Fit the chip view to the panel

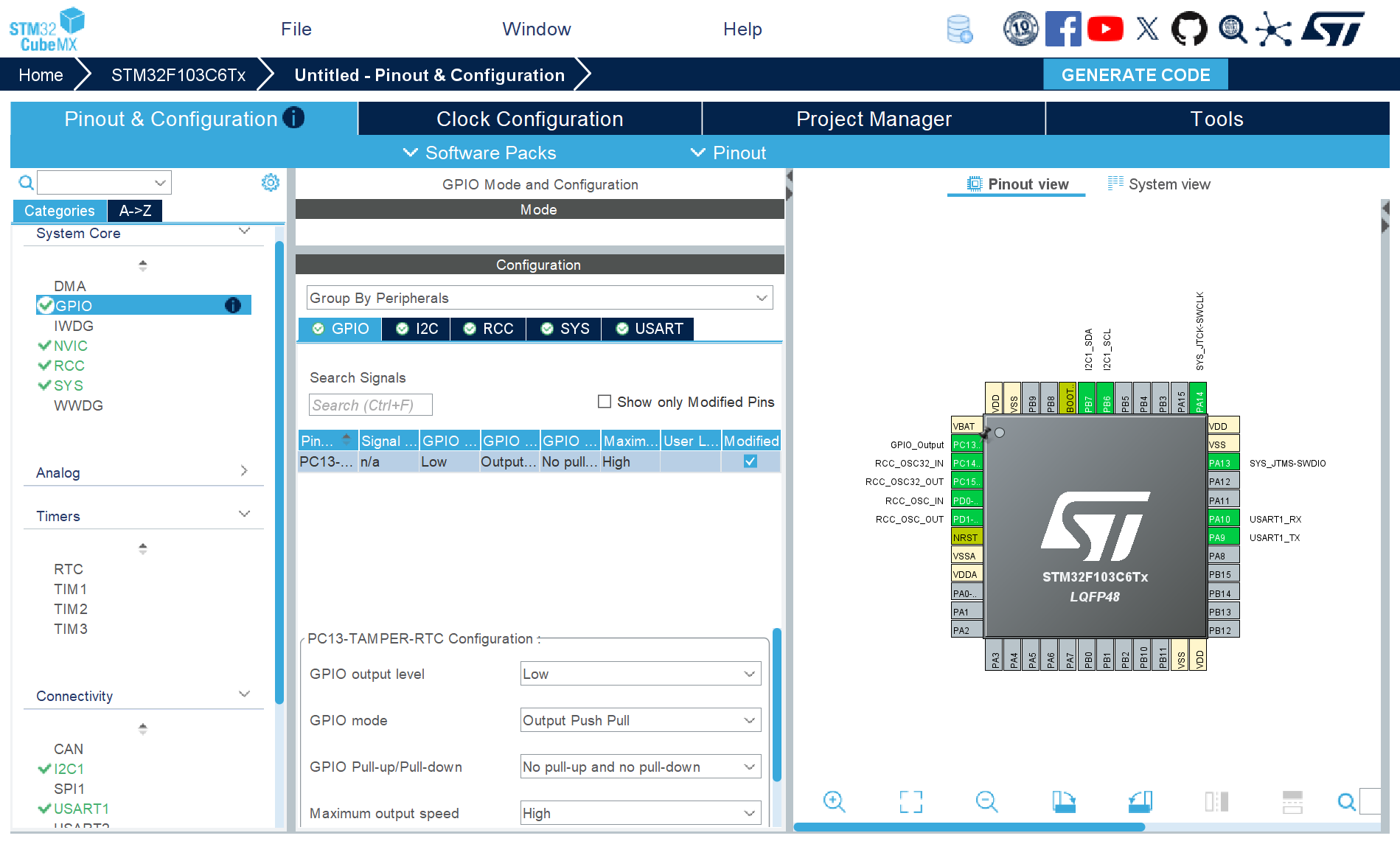tap(910, 801)
